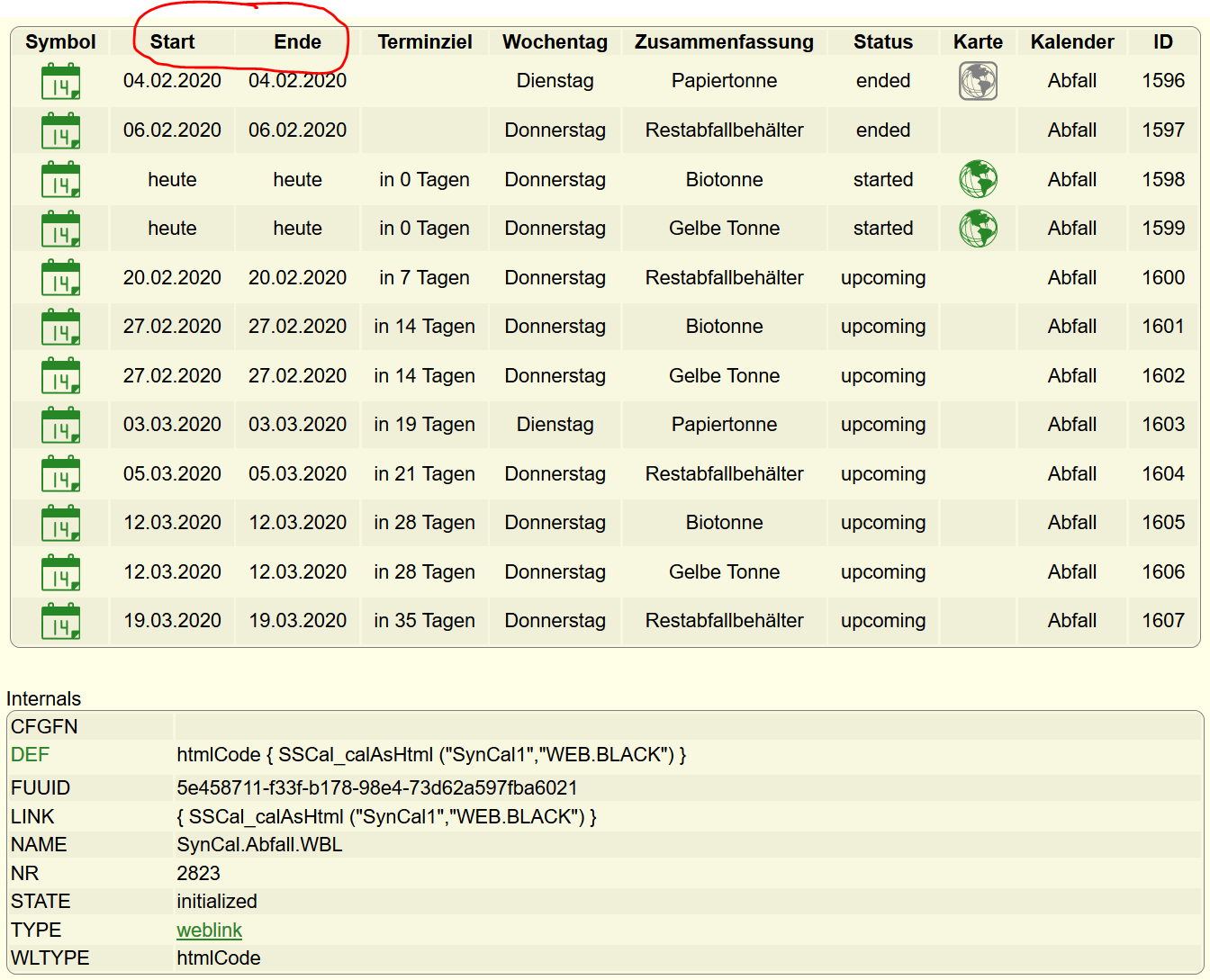The height and width of the screenshot is (980, 1210).
Task: Click calendar icon for event ID 1601
Action: (x=60, y=327)
